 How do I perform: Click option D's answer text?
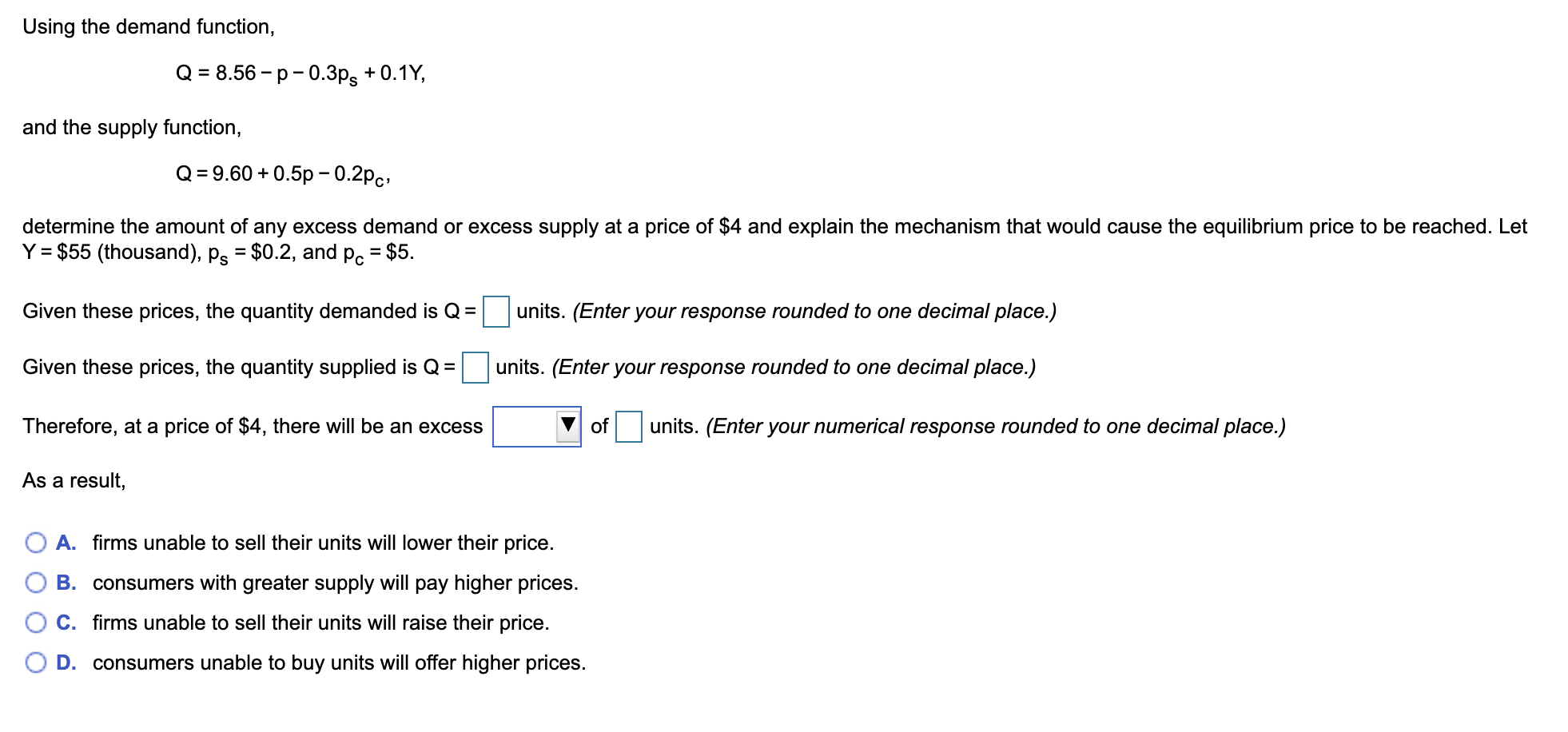click(x=340, y=662)
